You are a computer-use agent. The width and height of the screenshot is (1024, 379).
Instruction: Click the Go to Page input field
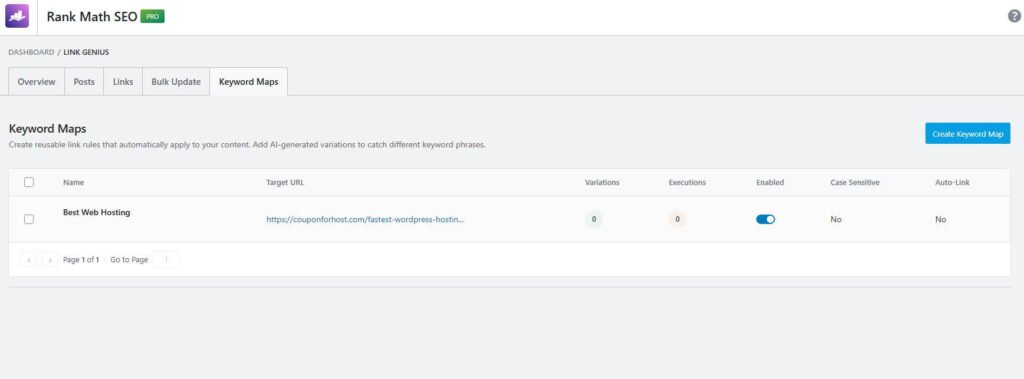pyautogui.click(x=167, y=260)
